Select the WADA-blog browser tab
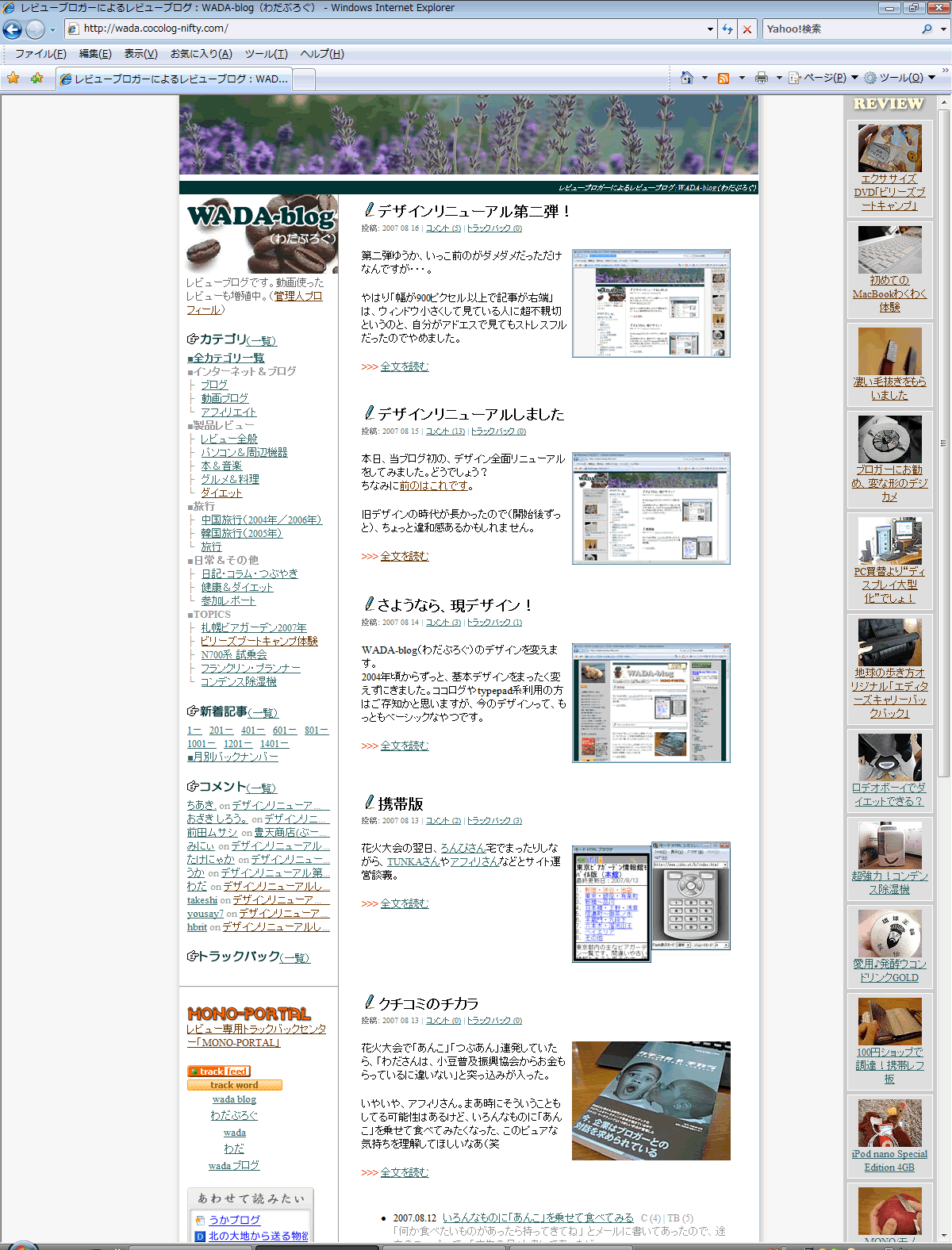This screenshot has width=952, height=1250. tap(175, 79)
